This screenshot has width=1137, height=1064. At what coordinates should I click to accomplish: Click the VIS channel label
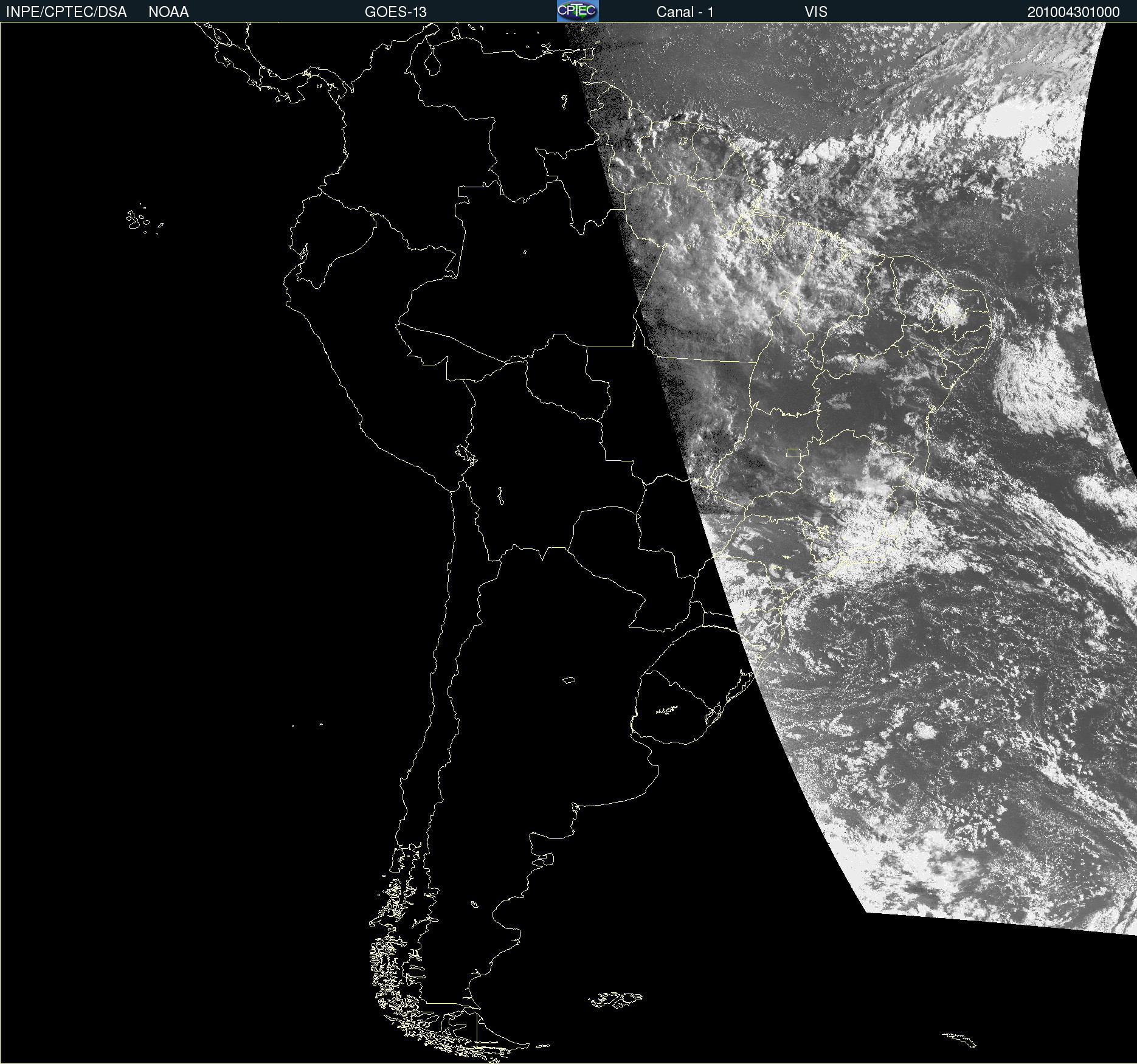coord(816,12)
